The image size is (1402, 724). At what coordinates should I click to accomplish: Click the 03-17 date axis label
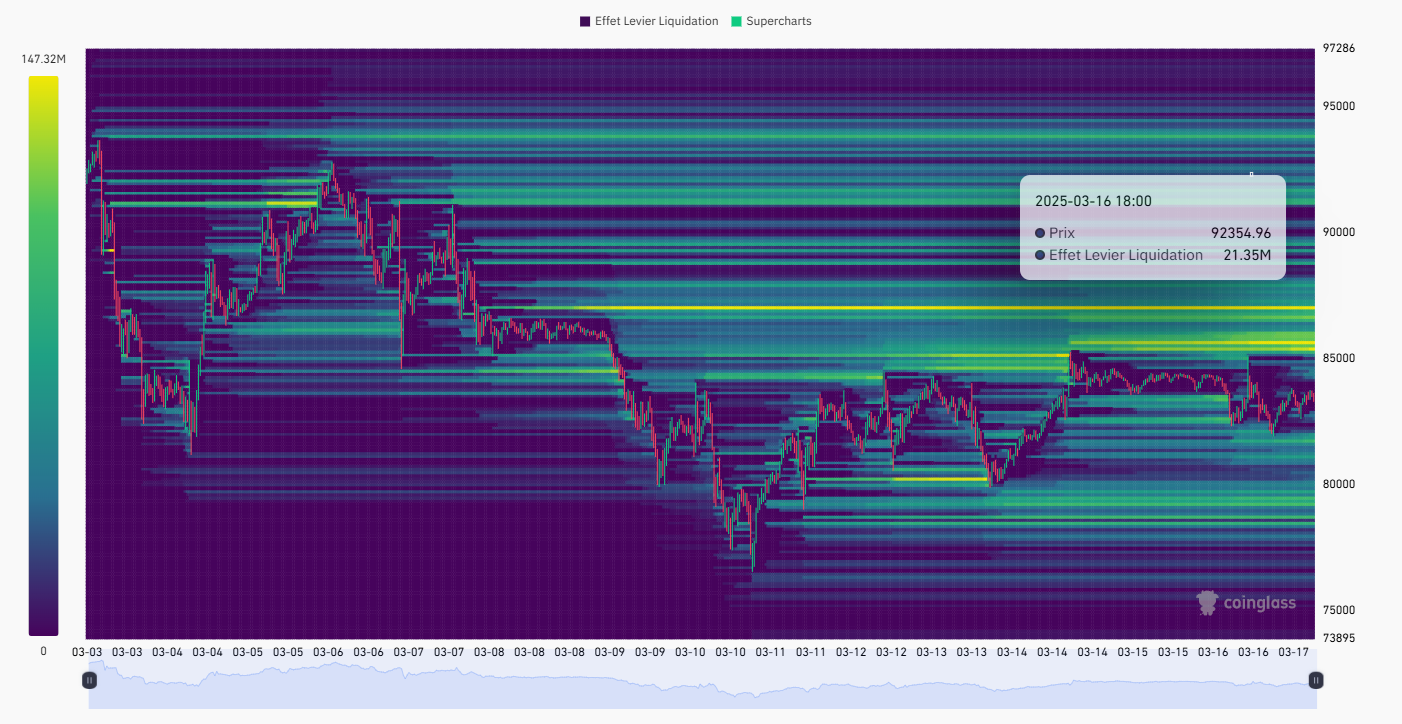click(x=1294, y=652)
